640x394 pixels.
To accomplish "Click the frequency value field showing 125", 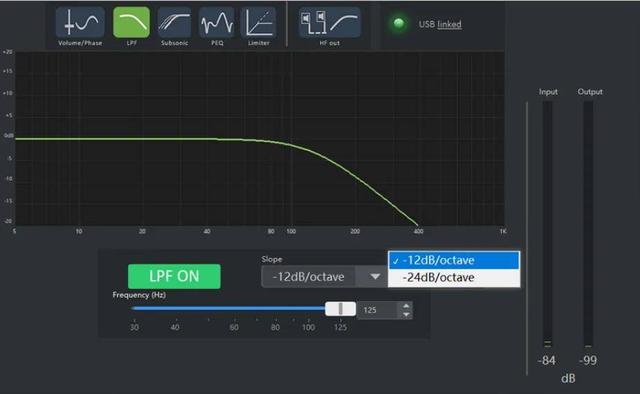I will (378, 310).
